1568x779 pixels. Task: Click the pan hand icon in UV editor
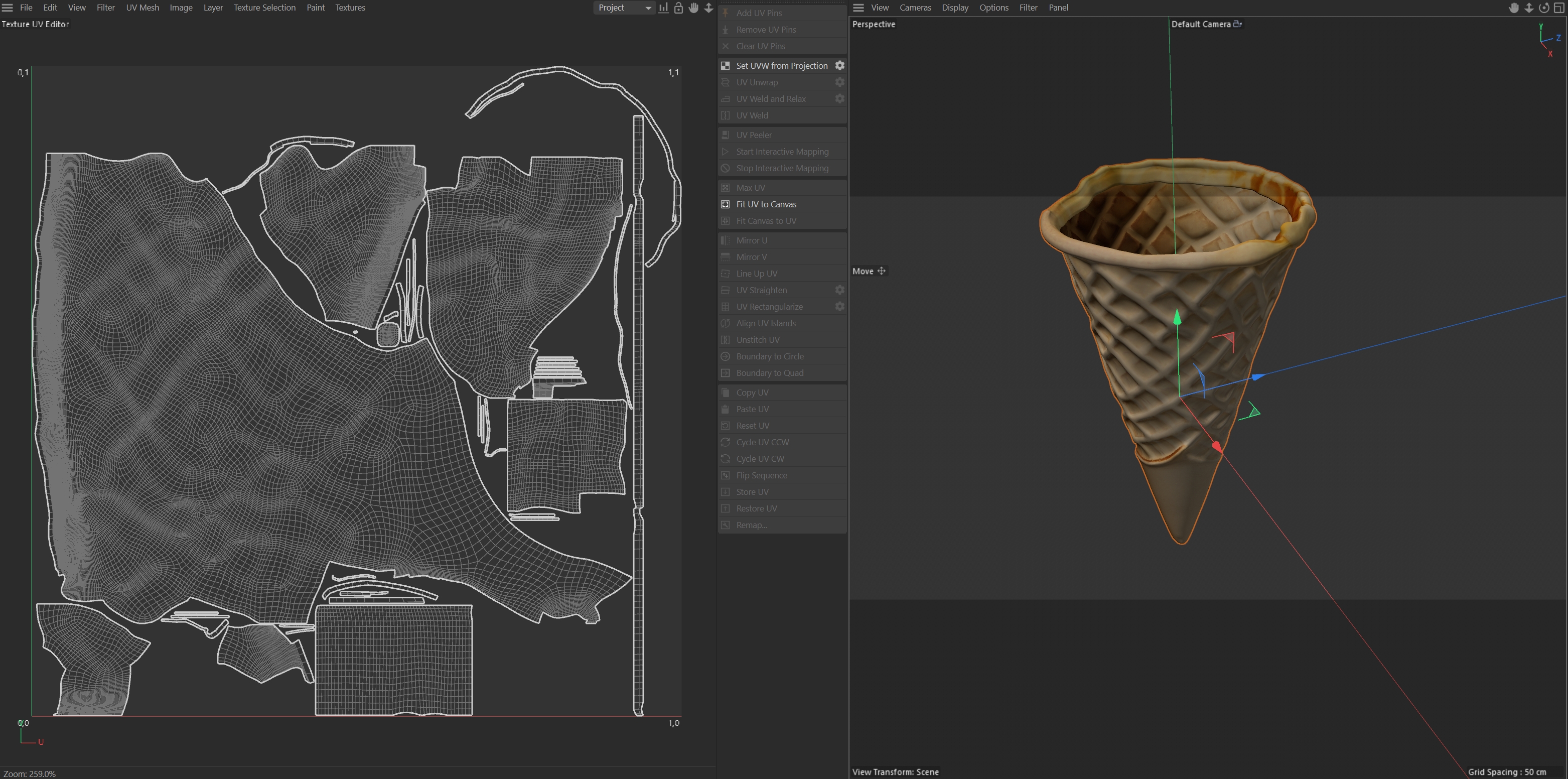[x=693, y=8]
